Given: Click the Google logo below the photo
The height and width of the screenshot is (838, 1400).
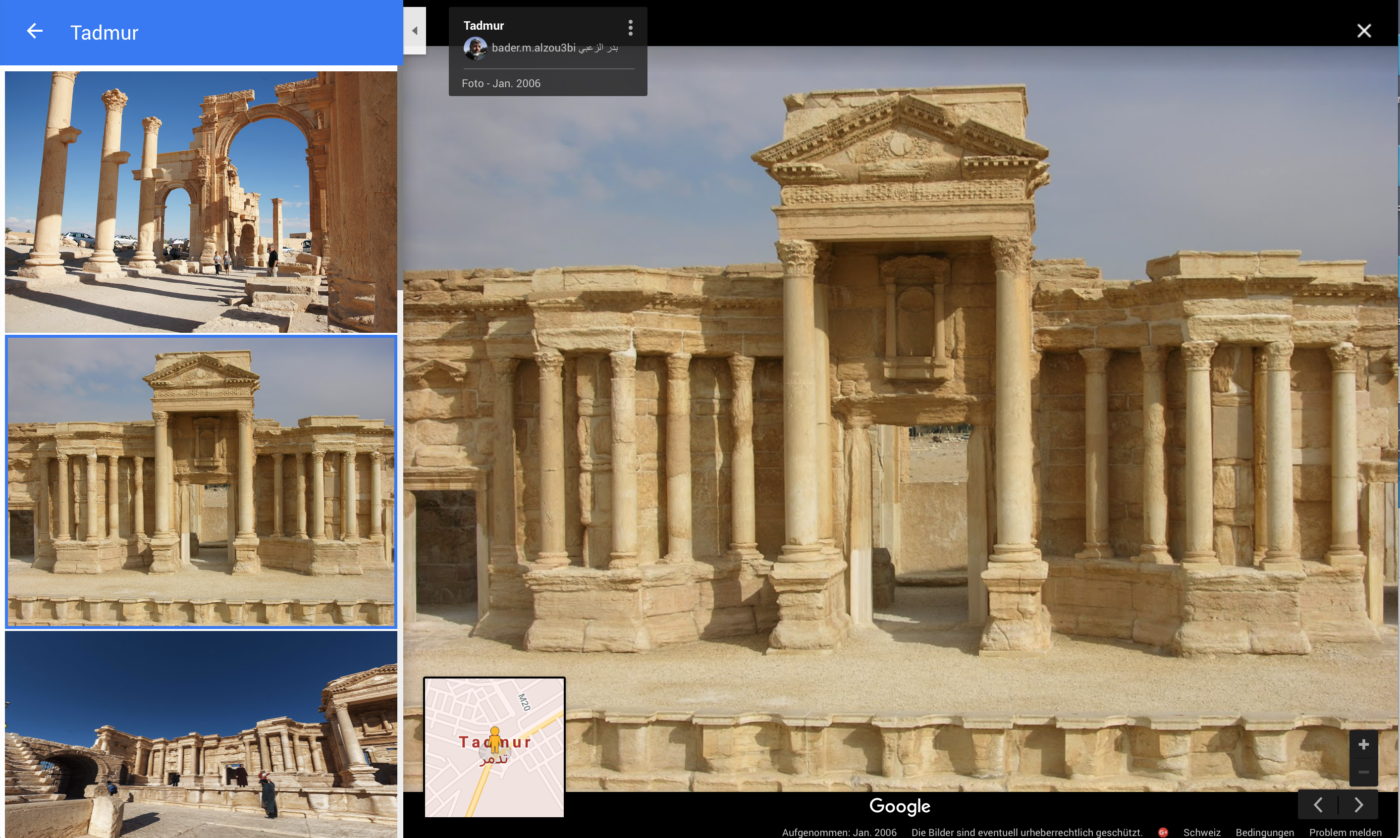Looking at the screenshot, I should tap(899, 806).
